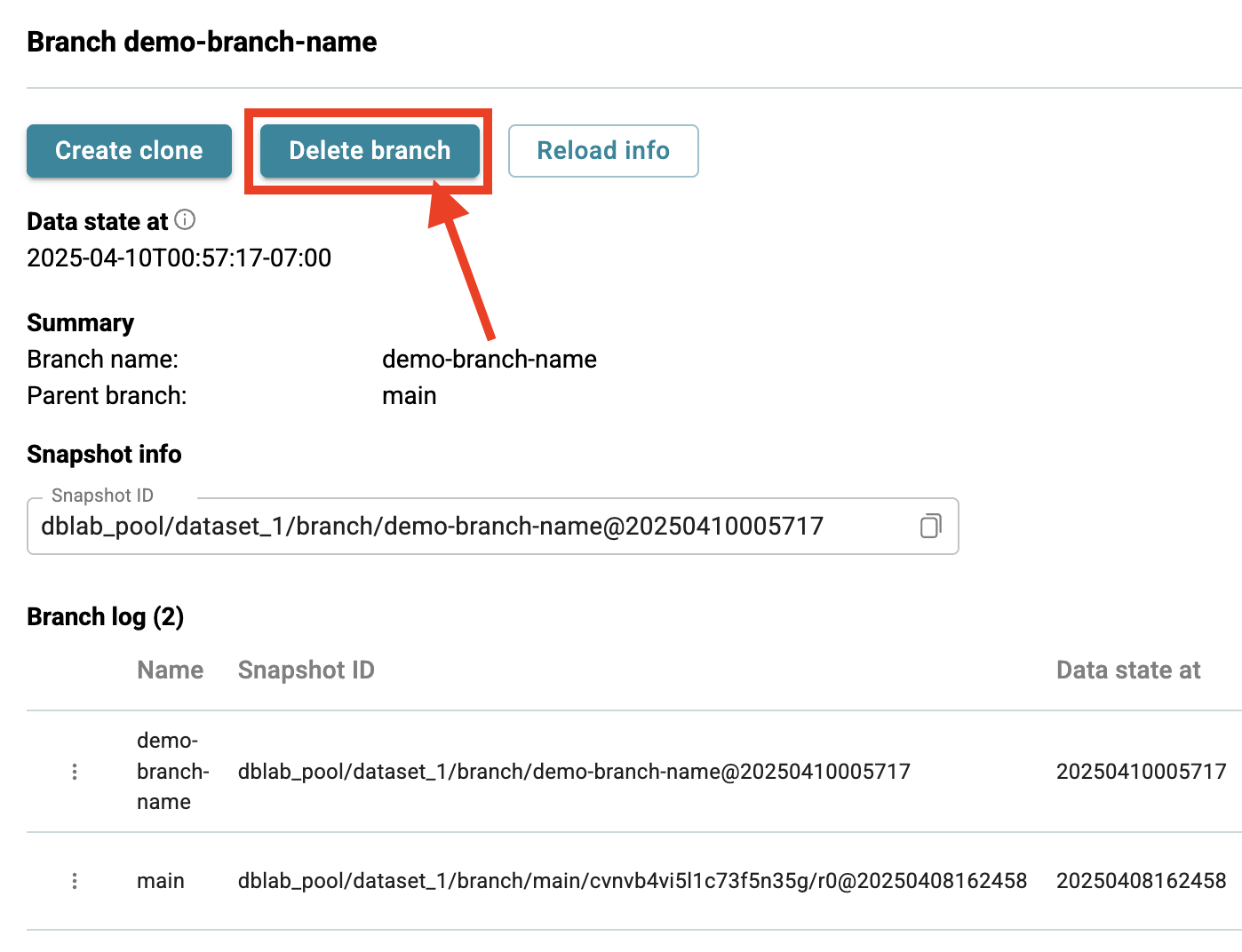
Task: Click the Snapshot info heading
Action: pyautogui.click(x=104, y=454)
